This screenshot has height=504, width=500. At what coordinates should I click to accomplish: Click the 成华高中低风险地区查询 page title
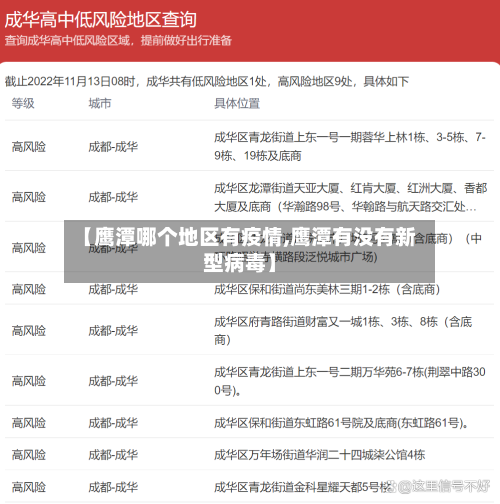(101, 20)
